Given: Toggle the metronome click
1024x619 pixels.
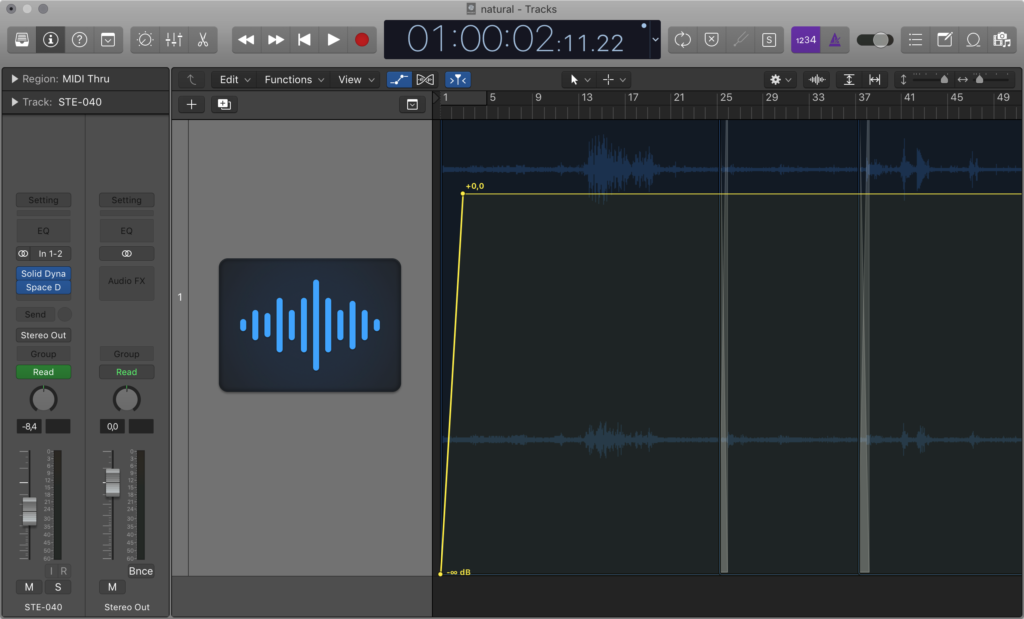Looking at the screenshot, I should coord(834,40).
